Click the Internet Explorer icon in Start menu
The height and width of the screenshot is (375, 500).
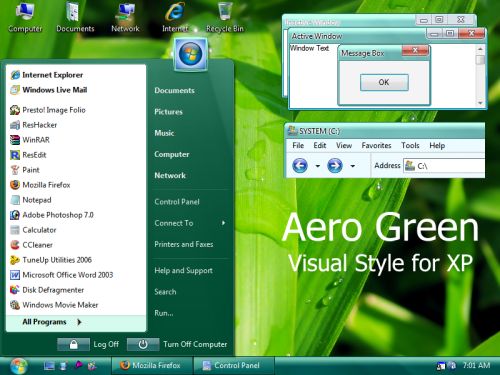(15, 75)
